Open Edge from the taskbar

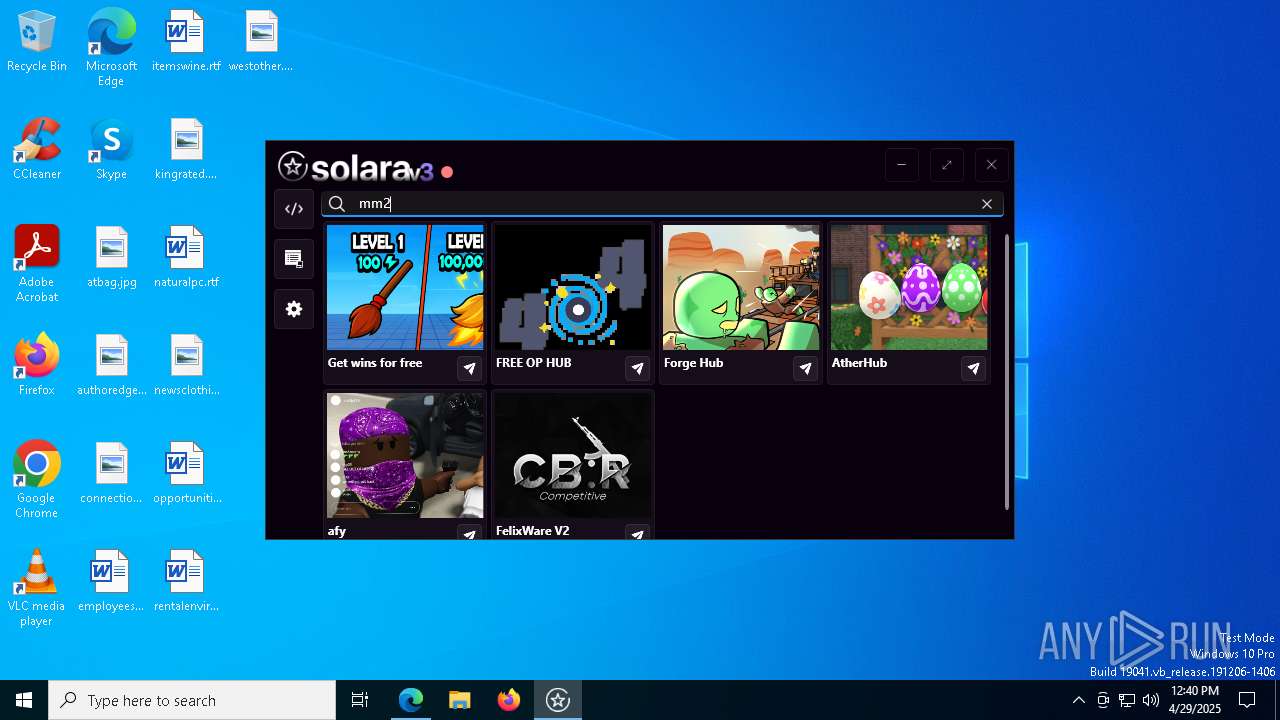pyautogui.click(x=411, y=700)
